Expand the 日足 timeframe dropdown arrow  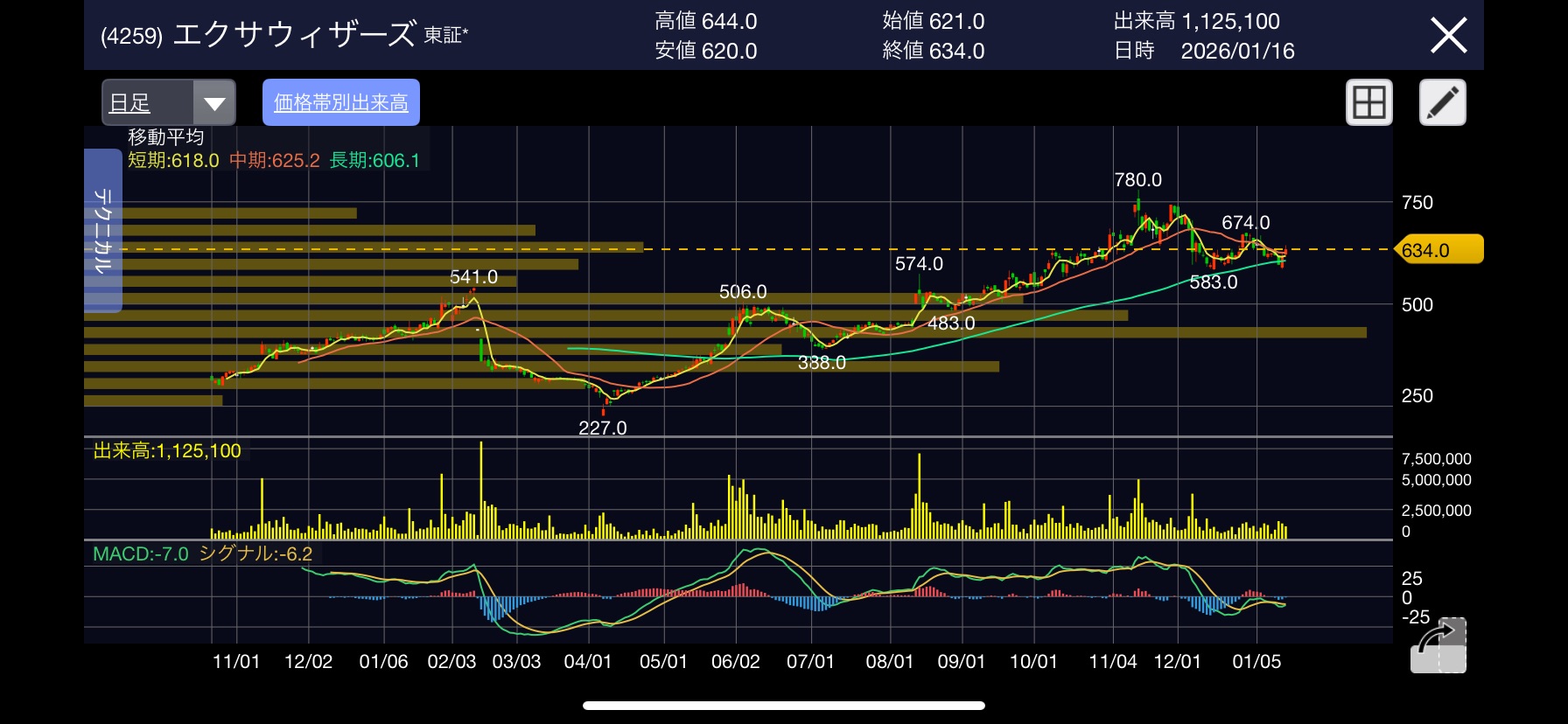pyautogui.click(x=214, y=103)
